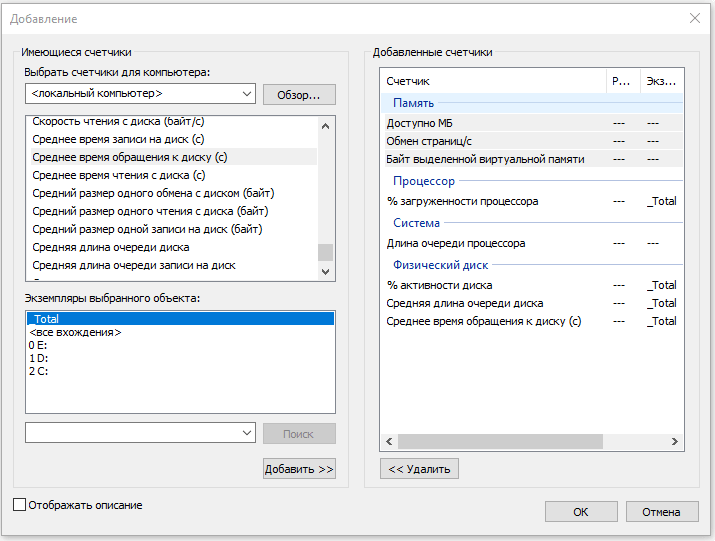Click << Удалить to remove counter

point(420,468)
